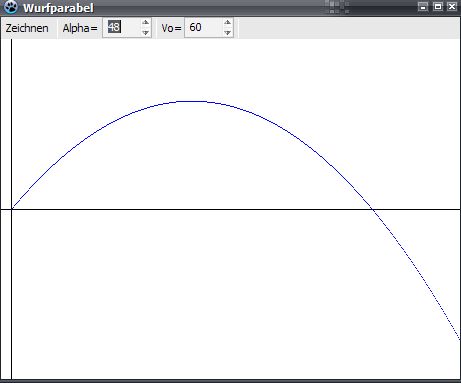The height and width of the screenshot is (383, 461).
Task: Minimize the Wurfparabel window
Action: pyautogui.click(x=423, y=7)
